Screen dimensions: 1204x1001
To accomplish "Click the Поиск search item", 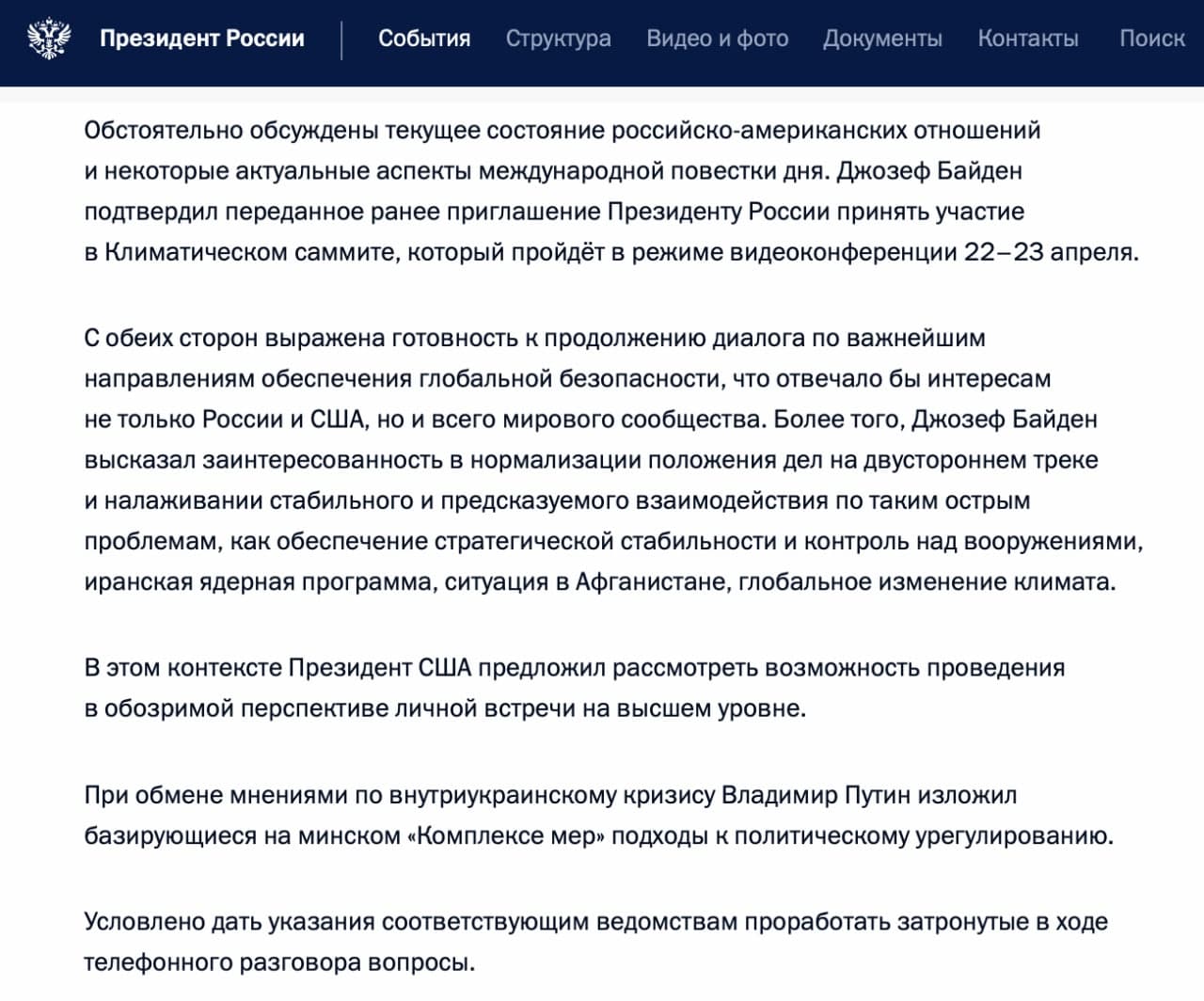I will (1151, 39).
